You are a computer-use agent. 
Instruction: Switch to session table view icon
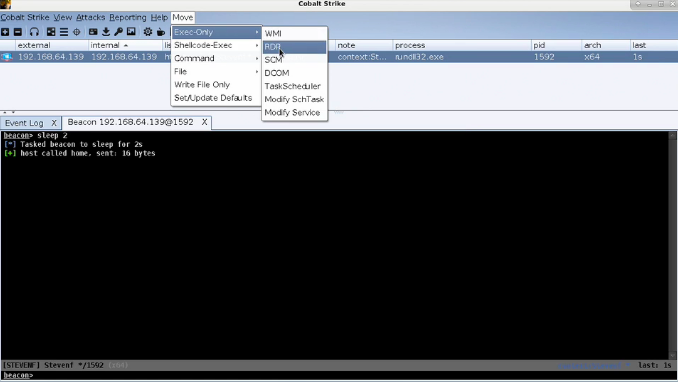[x=64, y=32]
